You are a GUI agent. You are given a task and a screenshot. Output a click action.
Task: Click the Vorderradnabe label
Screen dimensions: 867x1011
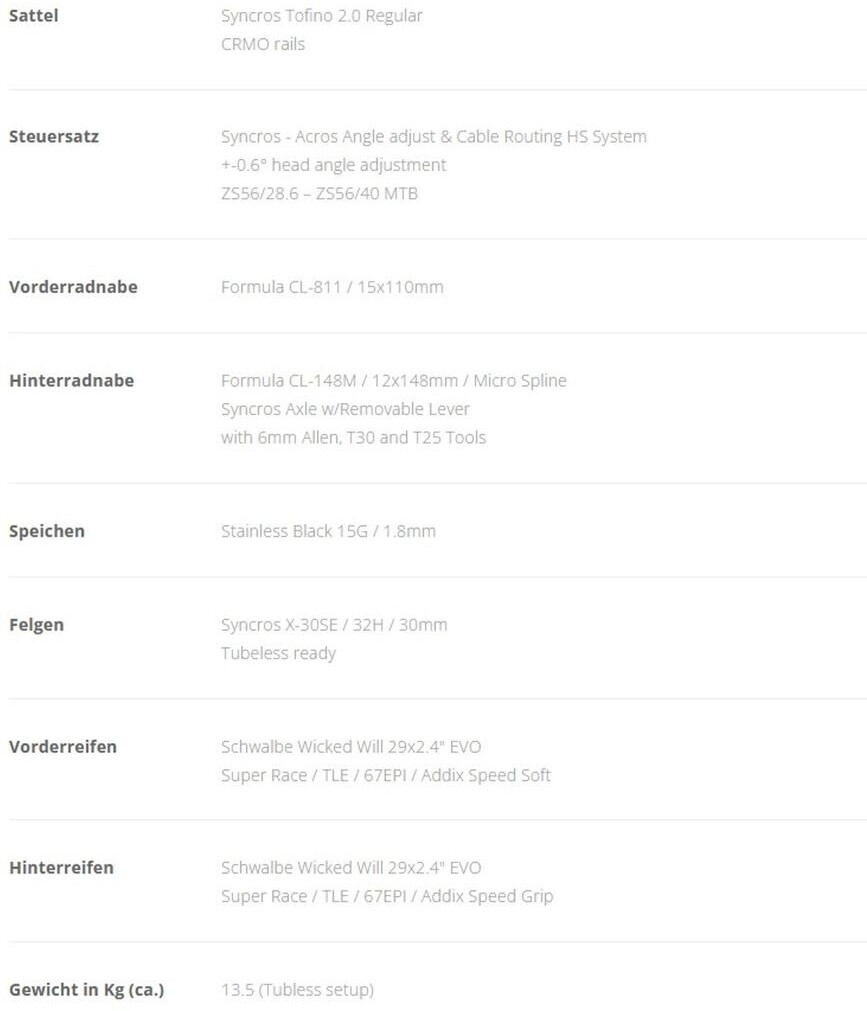(x=73, y=287)
